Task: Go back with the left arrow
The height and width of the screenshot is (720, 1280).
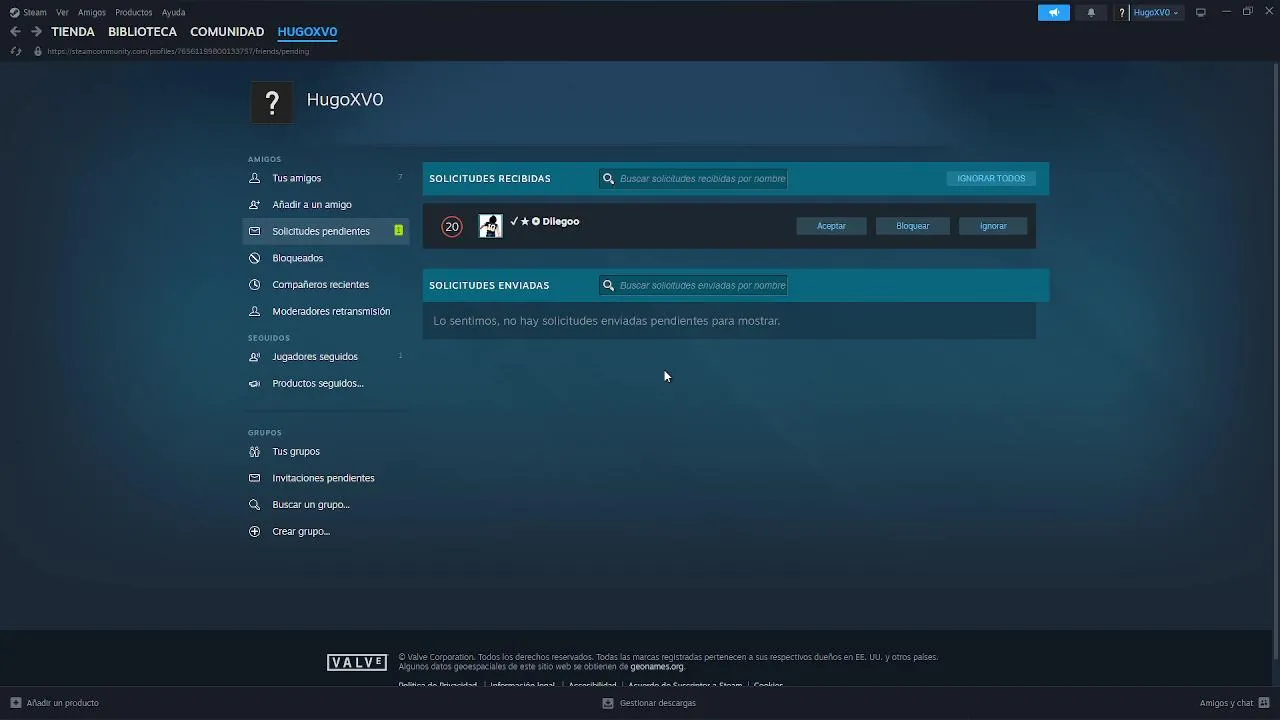Action: [x=15, y=32]
